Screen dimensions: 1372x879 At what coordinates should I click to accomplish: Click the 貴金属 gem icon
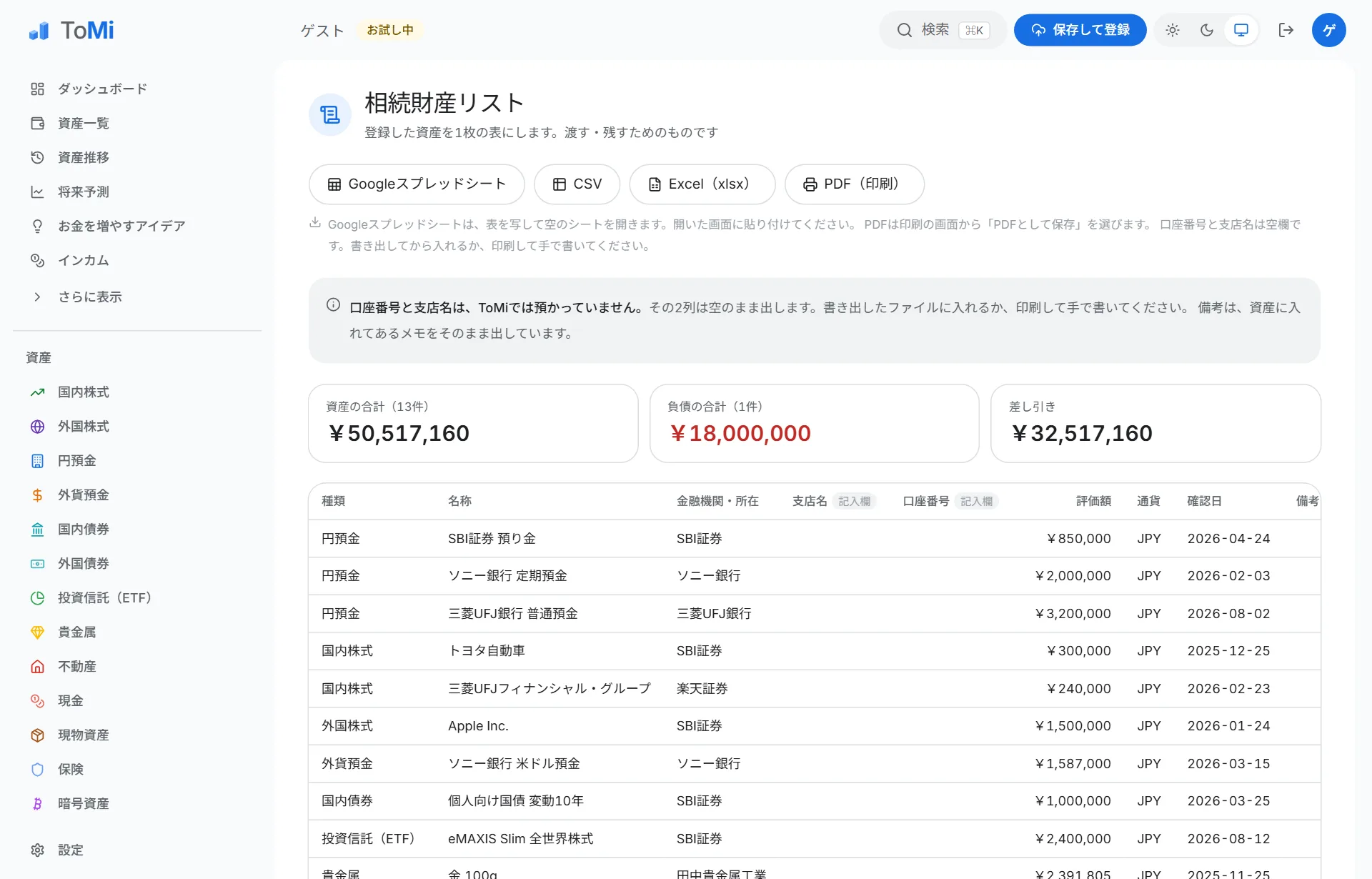(x=38, y=632)
